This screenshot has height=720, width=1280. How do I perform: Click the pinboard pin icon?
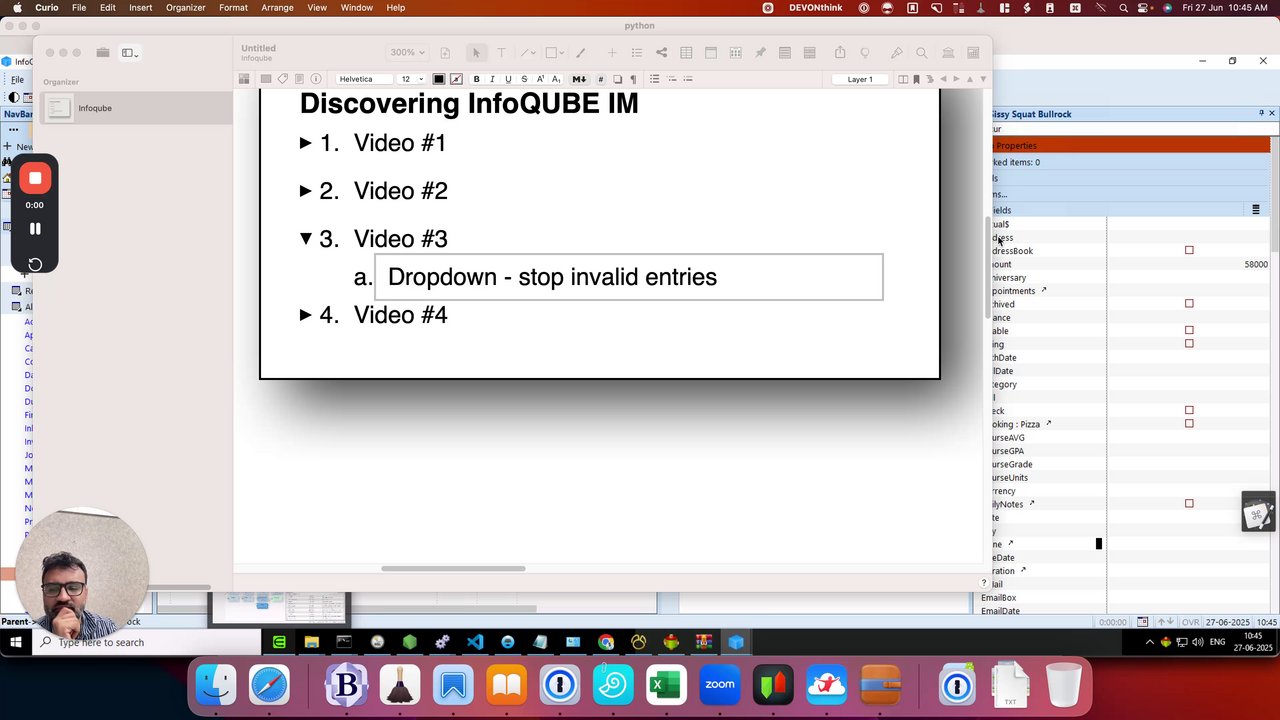760,53
